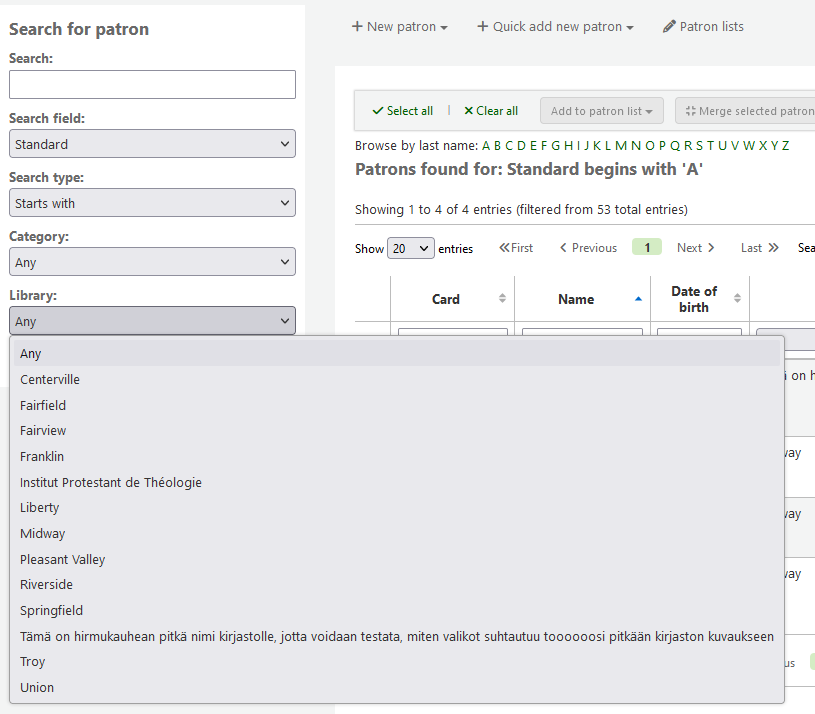
Task: Pick Institut Protestant de Théologie option
Action: 111,482
